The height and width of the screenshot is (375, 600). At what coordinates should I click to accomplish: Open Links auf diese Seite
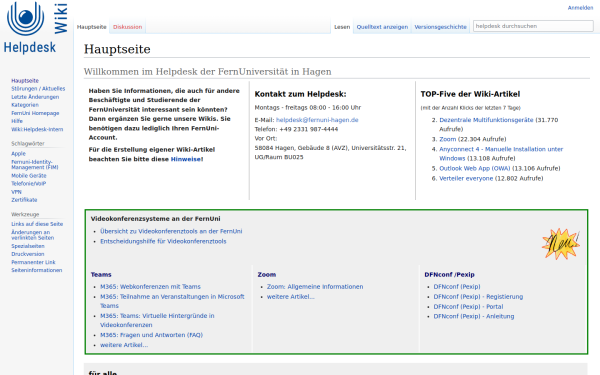click(37, 224)
